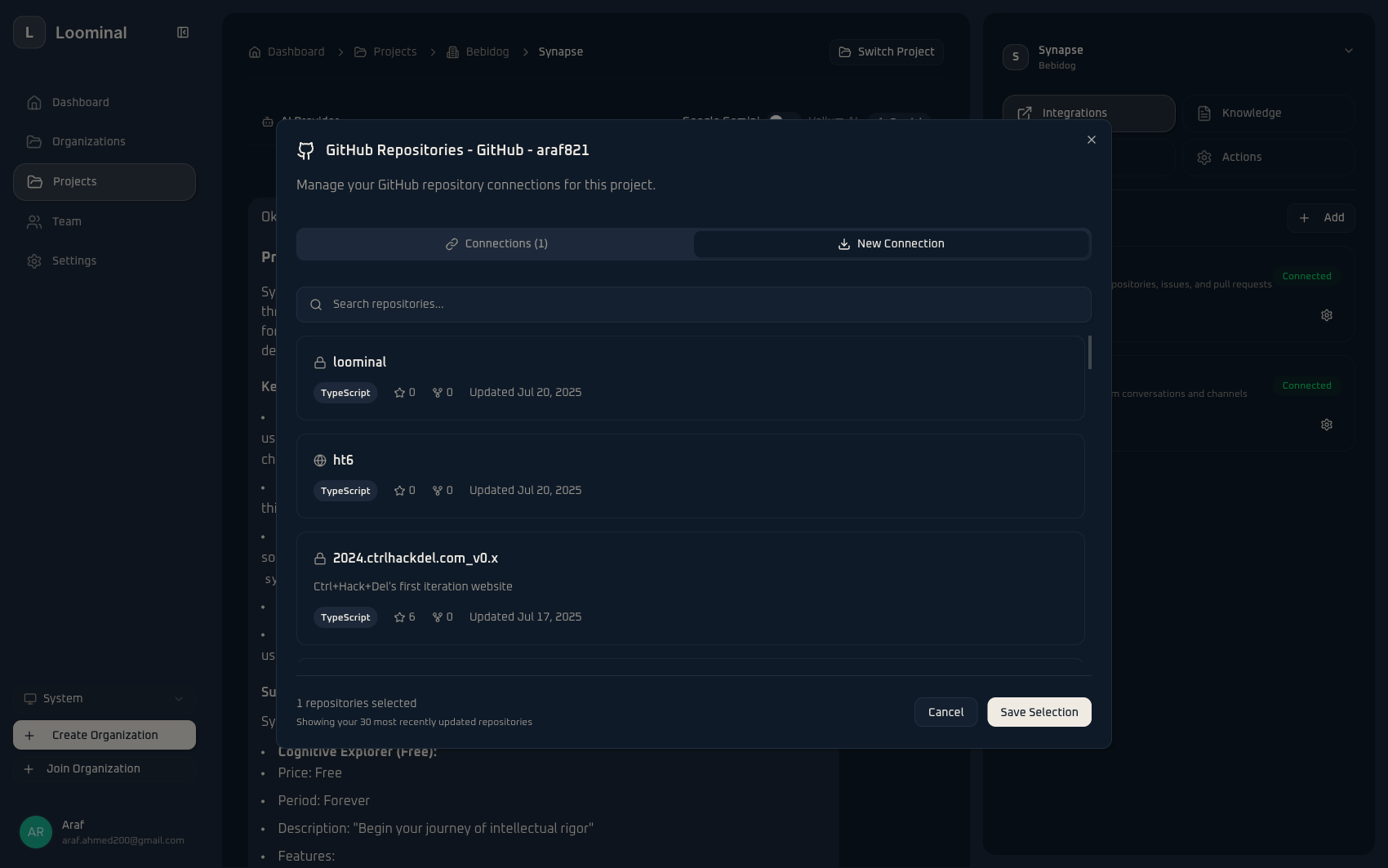1388x868 pixels.
Task: Switch to the New Connection tab
Action: (891, 243)
